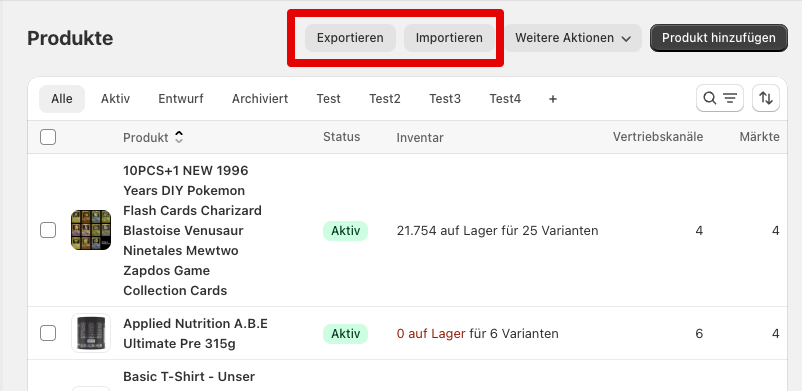
Task: Check the Applied Nutrition A.B.E row checkbox
Action: [x=48, y=334]
